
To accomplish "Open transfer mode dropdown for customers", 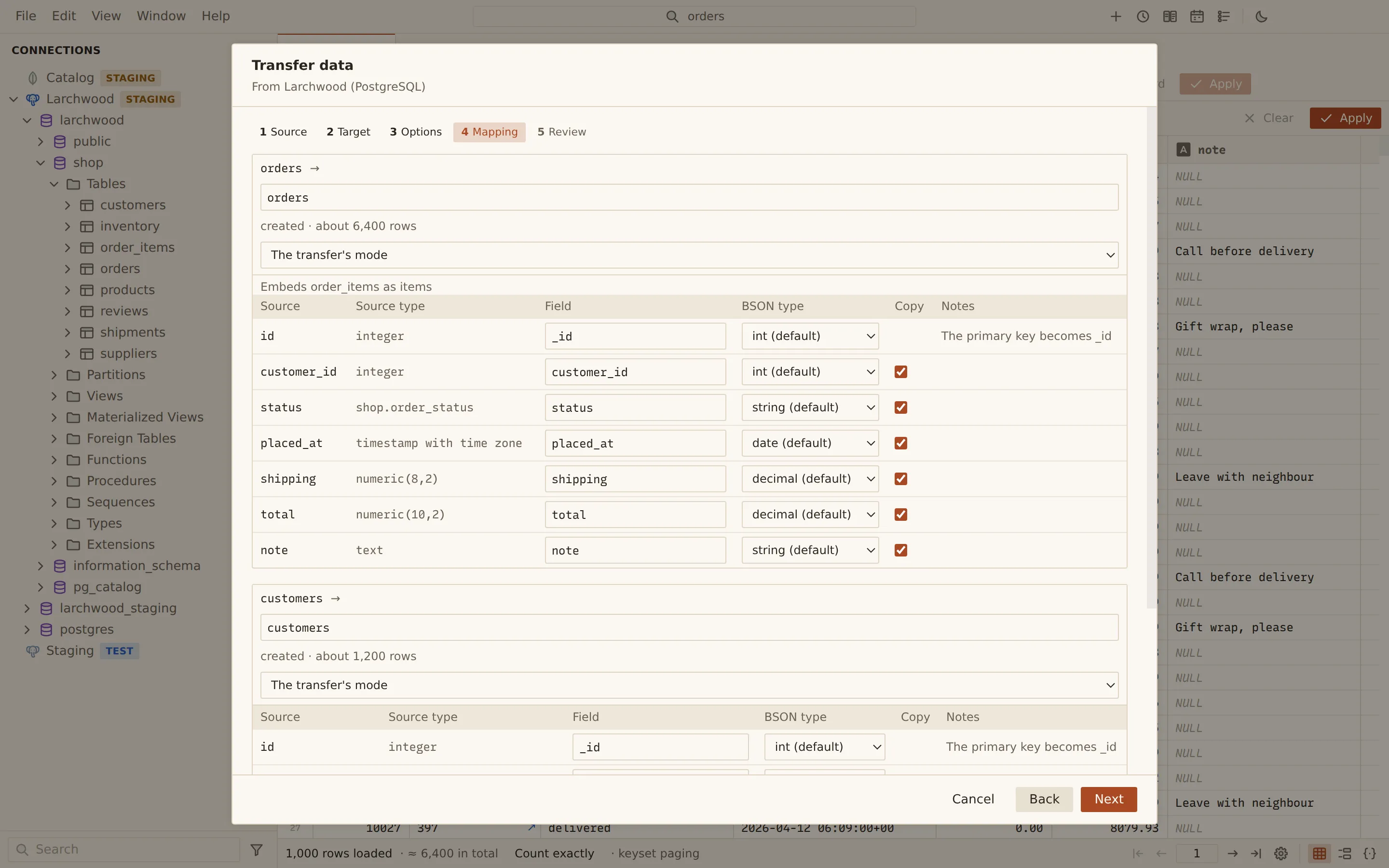I will (689, 685).
